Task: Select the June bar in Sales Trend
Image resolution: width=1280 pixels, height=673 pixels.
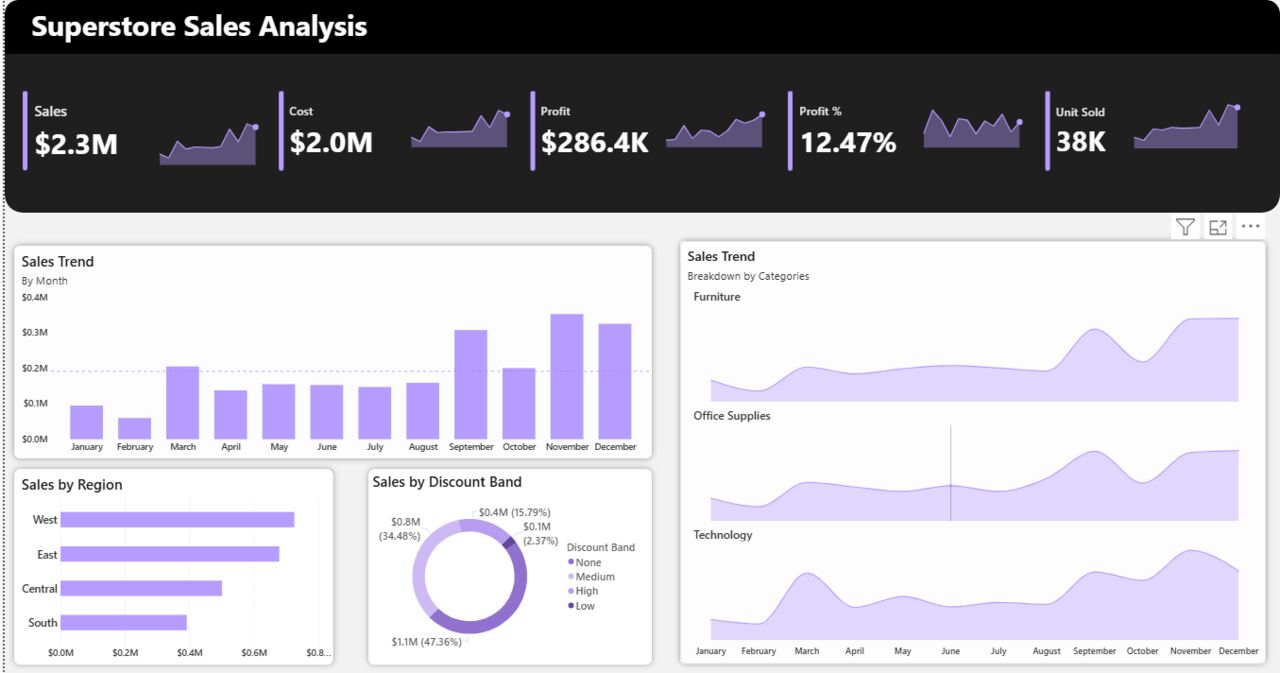Action: (327, 412)
